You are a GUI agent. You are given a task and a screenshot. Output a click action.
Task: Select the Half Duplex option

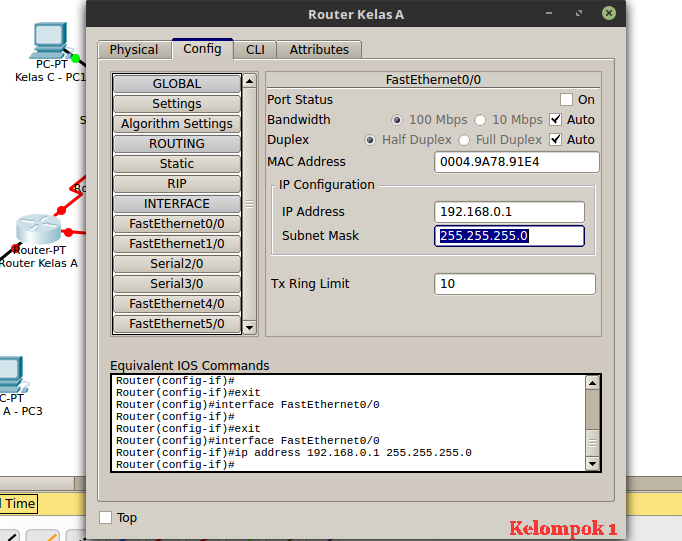coord(370,140)
